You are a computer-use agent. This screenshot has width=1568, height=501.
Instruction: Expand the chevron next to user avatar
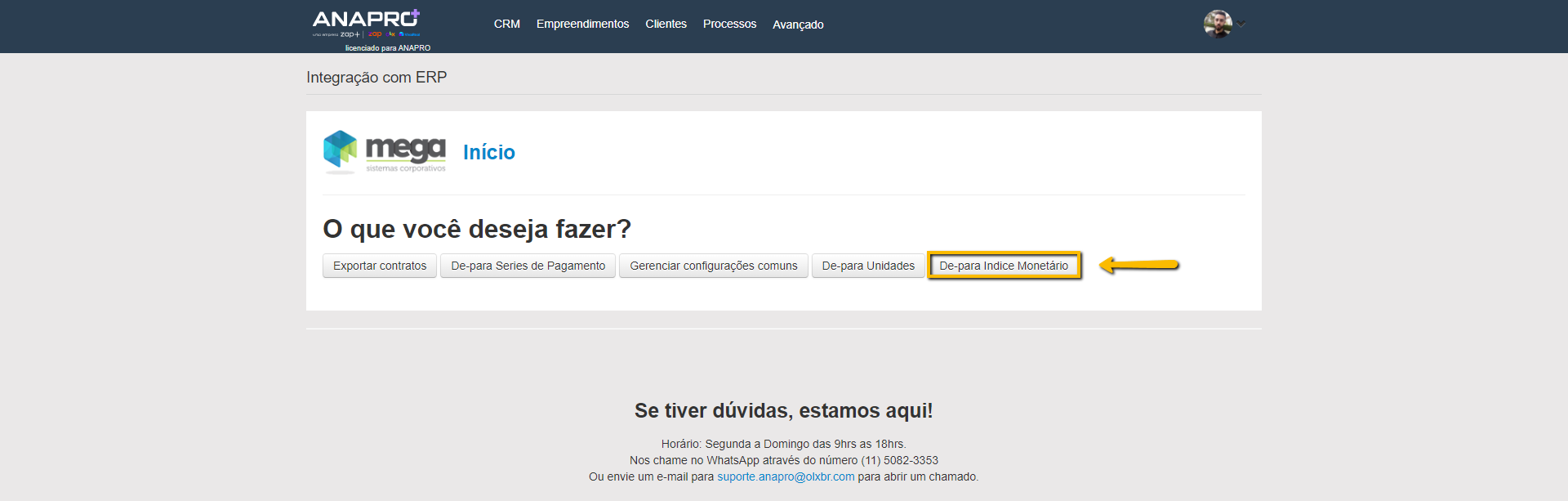1241,24
